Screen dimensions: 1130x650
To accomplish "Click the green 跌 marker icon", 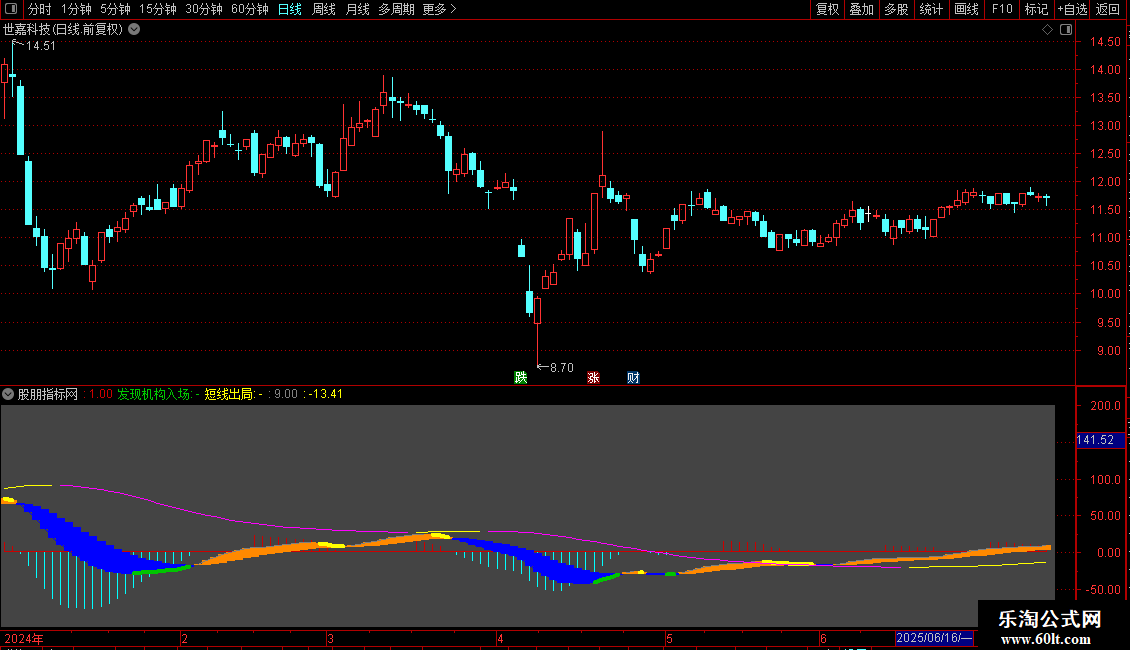I will (x=520, y=378).
